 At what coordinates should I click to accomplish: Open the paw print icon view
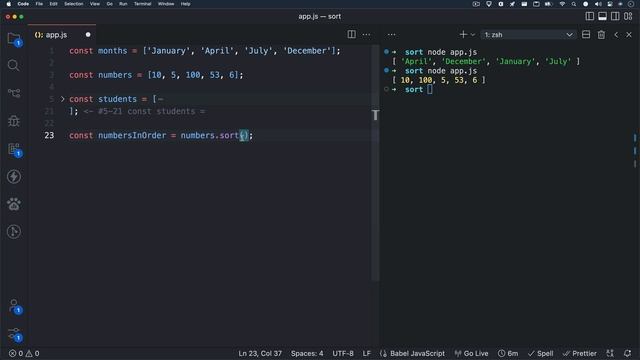coord(14,204)
